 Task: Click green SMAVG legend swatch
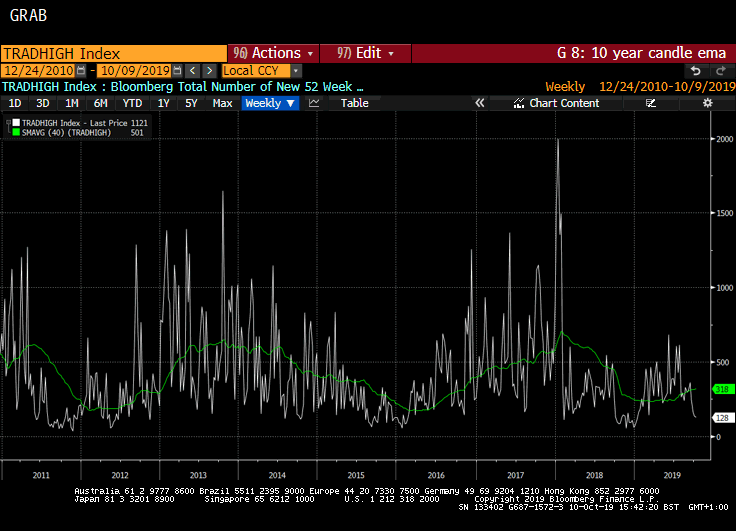16,133
